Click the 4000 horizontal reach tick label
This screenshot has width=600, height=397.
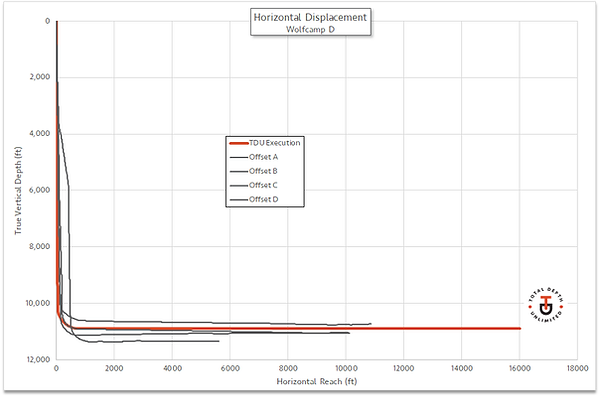[172, 368]
